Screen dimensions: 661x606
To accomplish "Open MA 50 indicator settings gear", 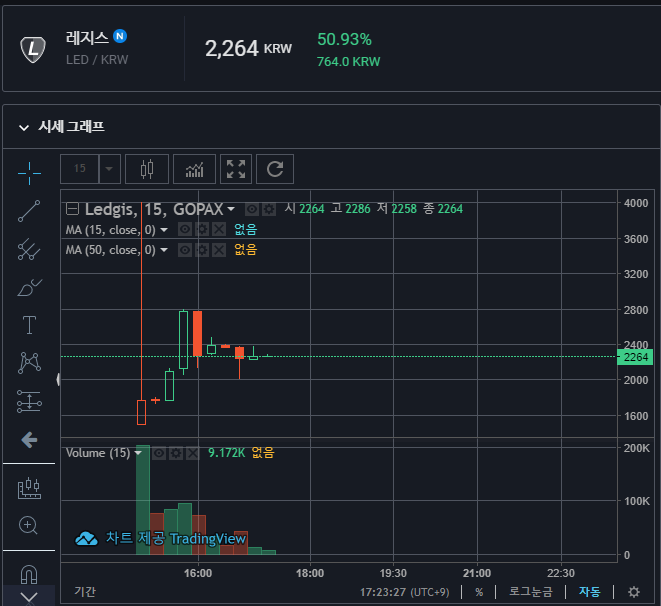I will coord(202,250).
